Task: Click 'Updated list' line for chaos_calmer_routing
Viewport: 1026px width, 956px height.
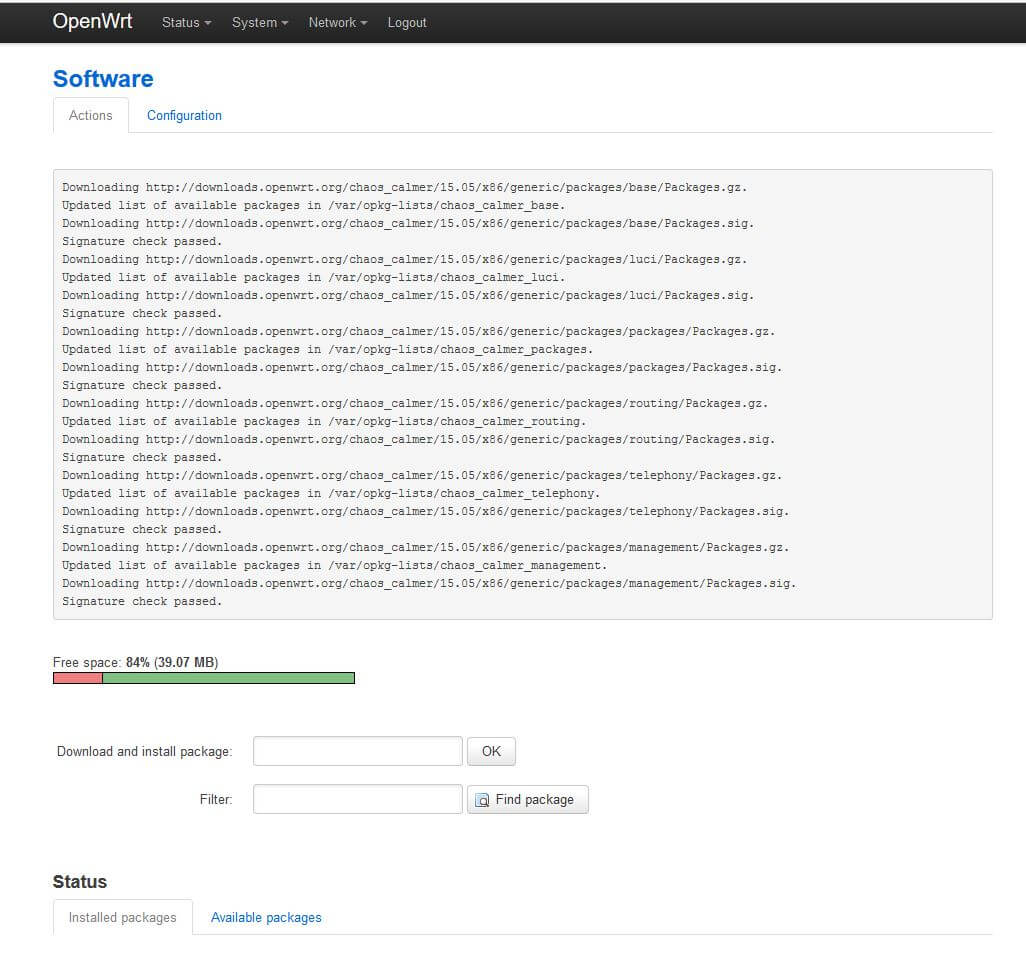Action: (324, 421)
